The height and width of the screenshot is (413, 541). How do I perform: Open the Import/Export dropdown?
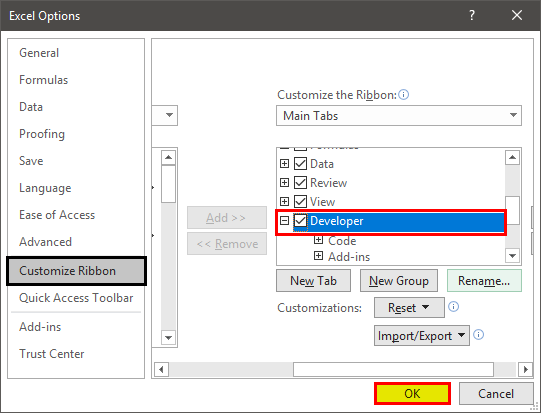coord(422,335)
